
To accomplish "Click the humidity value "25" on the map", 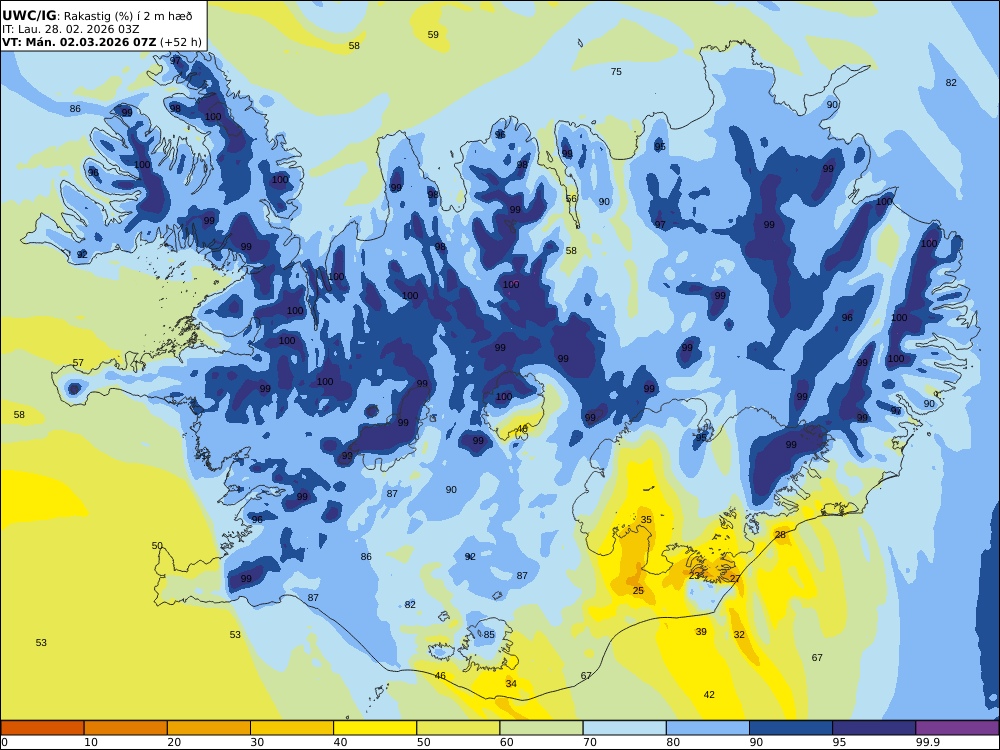I will click(638, 591).
